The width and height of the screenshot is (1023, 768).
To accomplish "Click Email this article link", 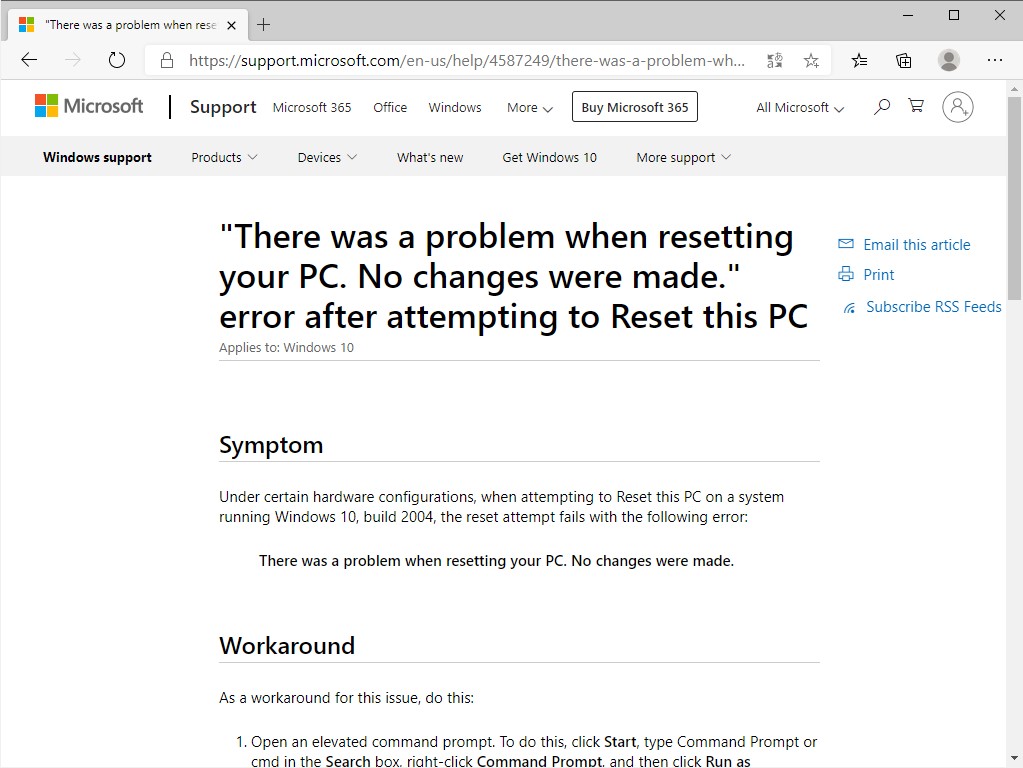I will [x=917, y=245].
